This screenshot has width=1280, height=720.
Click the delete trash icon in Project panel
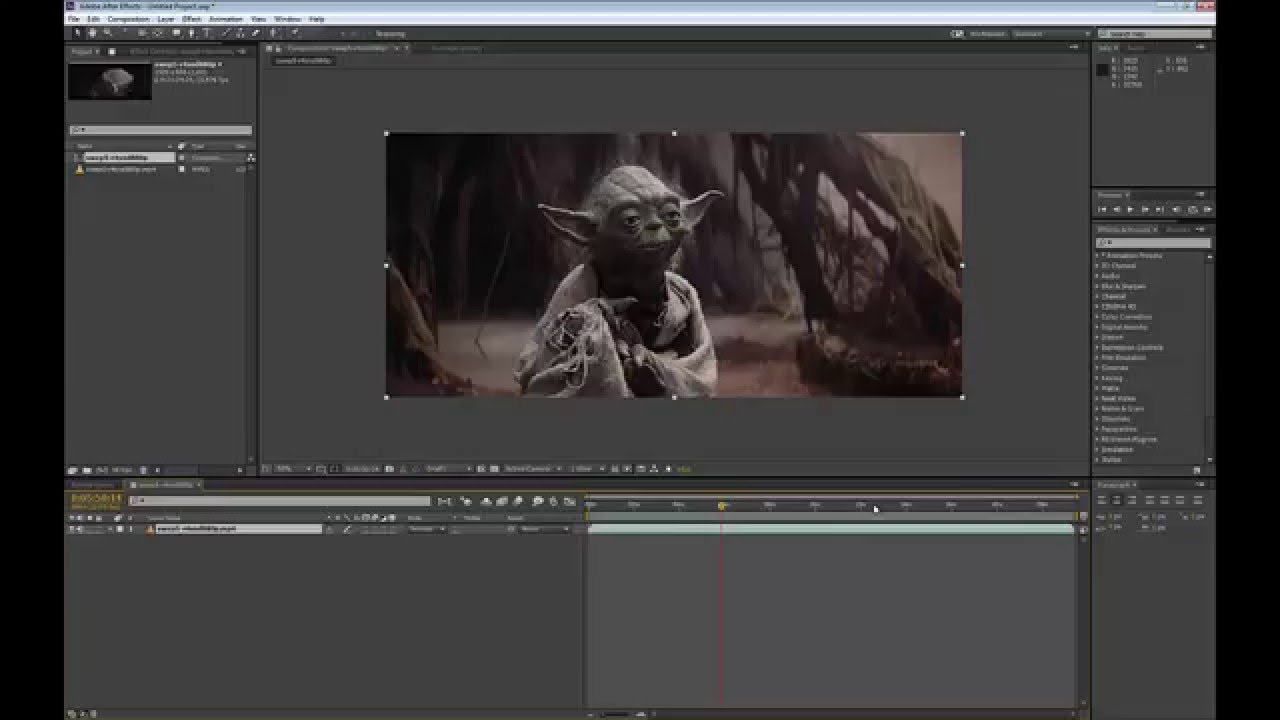[143, 470]
